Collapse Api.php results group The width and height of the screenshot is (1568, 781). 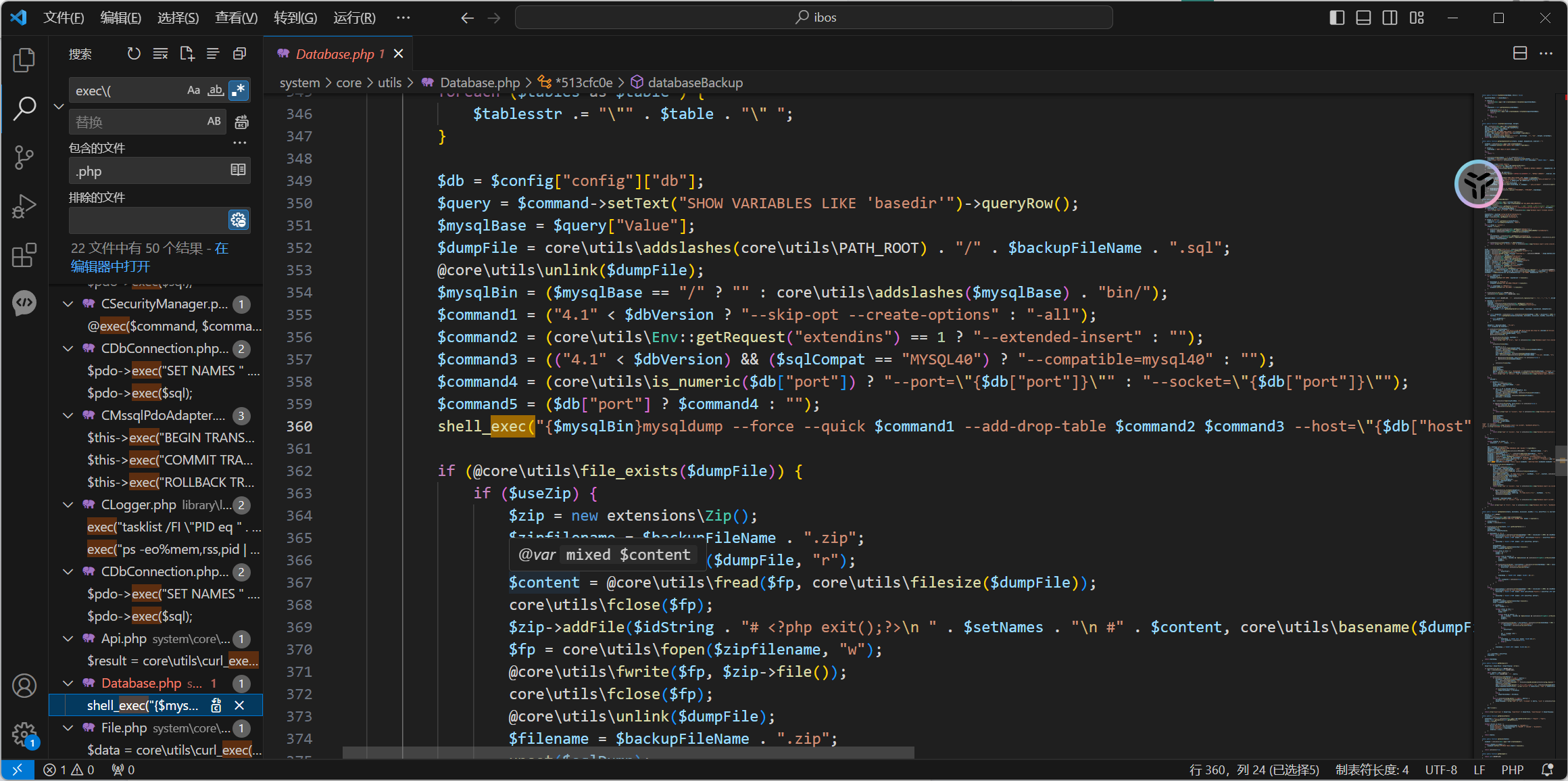tap(68, 639)
